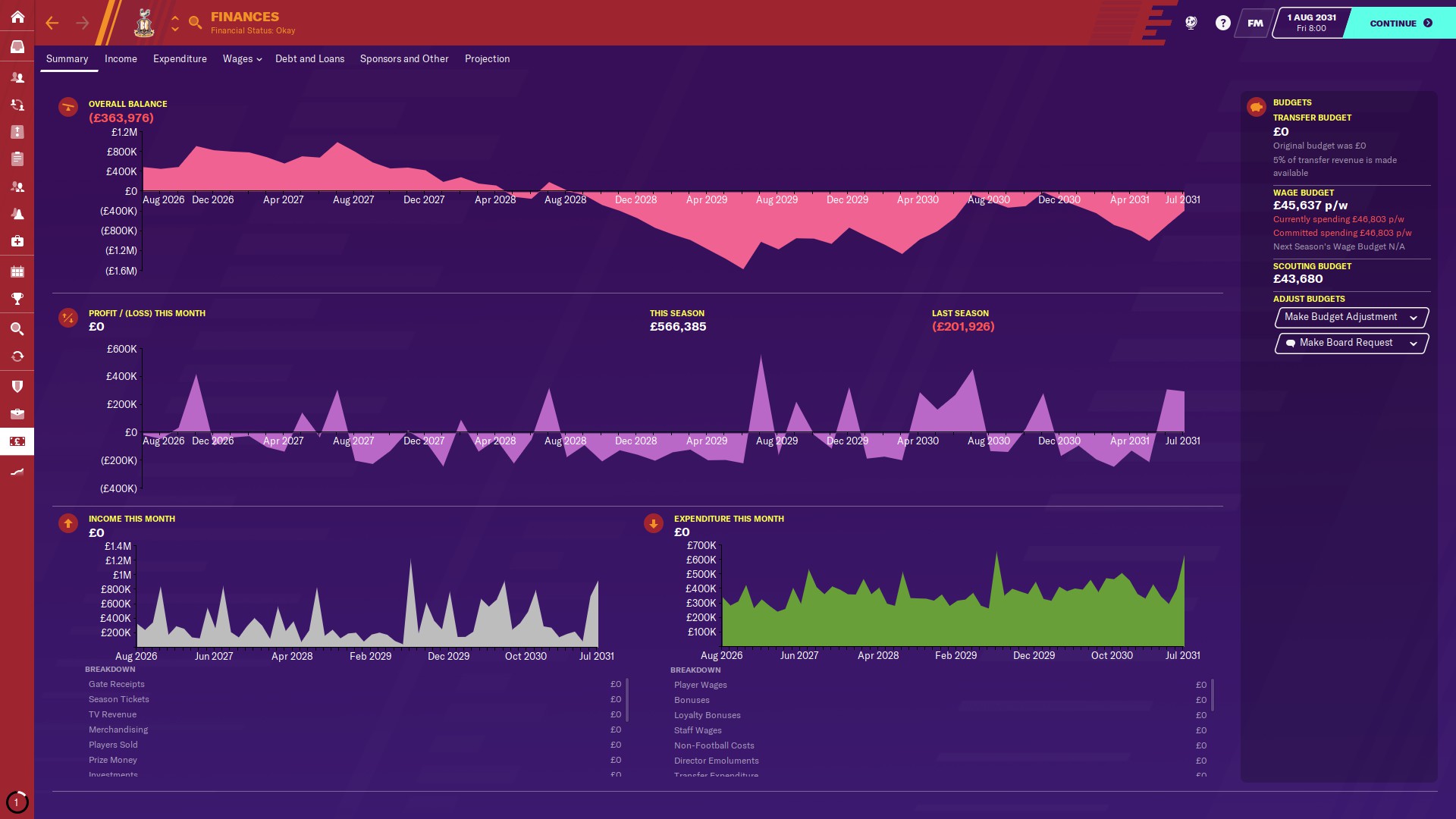Open the Scouting magnifier icon in sidebar
Screen dimensions: 1456x819
pyautogui.click(x=17, y=329)
